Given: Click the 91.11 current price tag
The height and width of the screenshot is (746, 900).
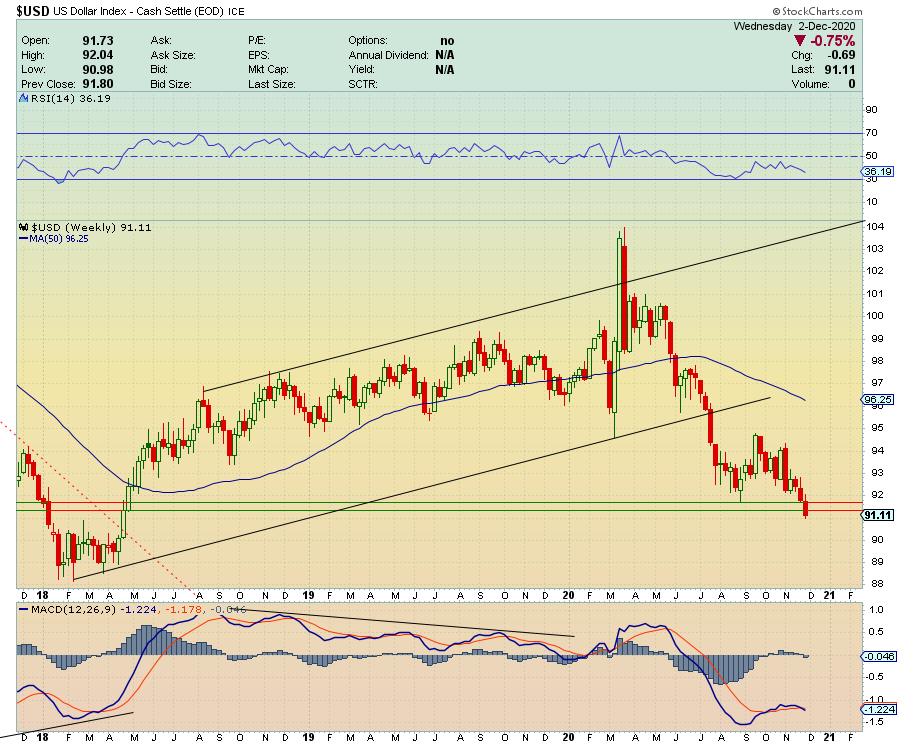Looking at the screenshot, I should [878, 515].
